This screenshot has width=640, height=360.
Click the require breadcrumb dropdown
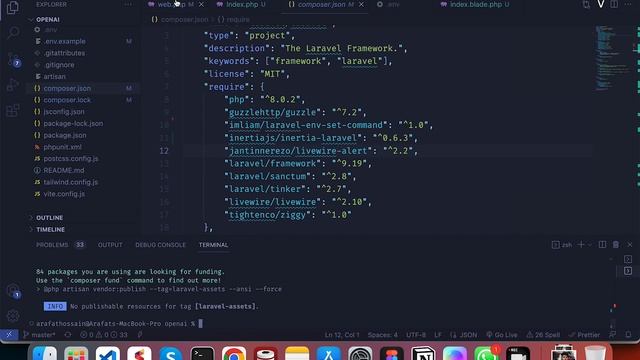(x=233, y=20)
